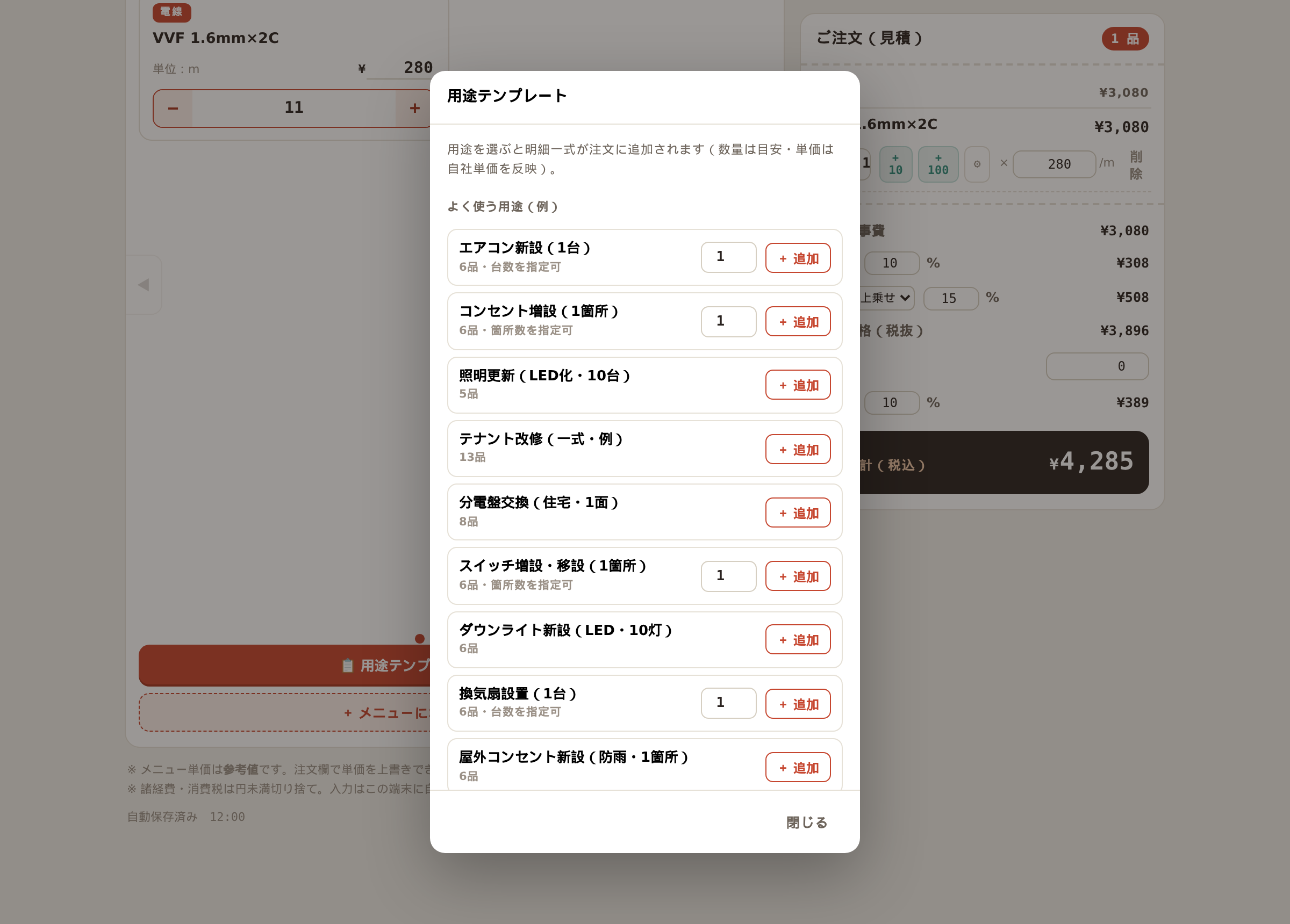Viewport: 1290px width, 924px height.
Task: Add the 分電盤交換 template
Action: tap(798, 513)
